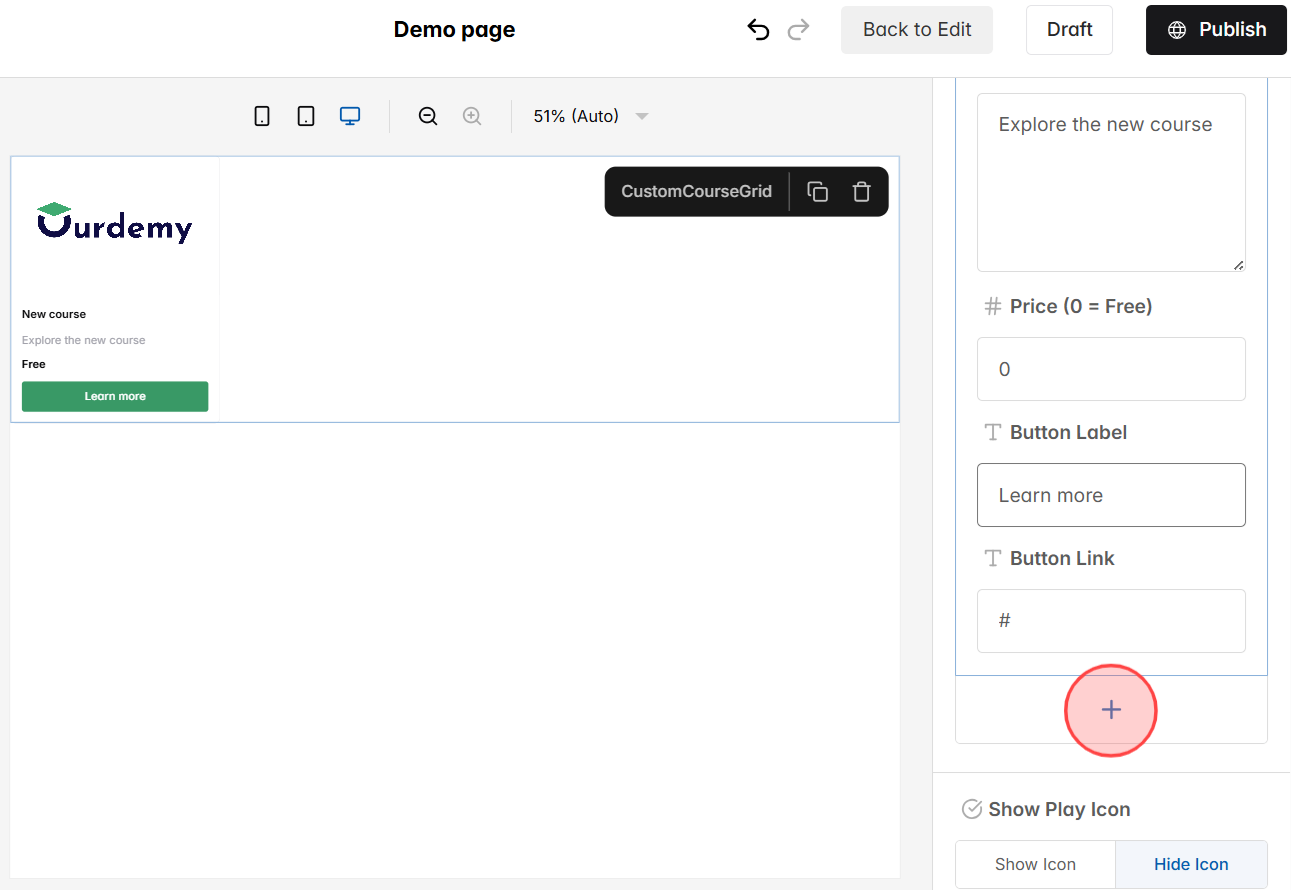Delete the CustomCourseGrid block

861,191
